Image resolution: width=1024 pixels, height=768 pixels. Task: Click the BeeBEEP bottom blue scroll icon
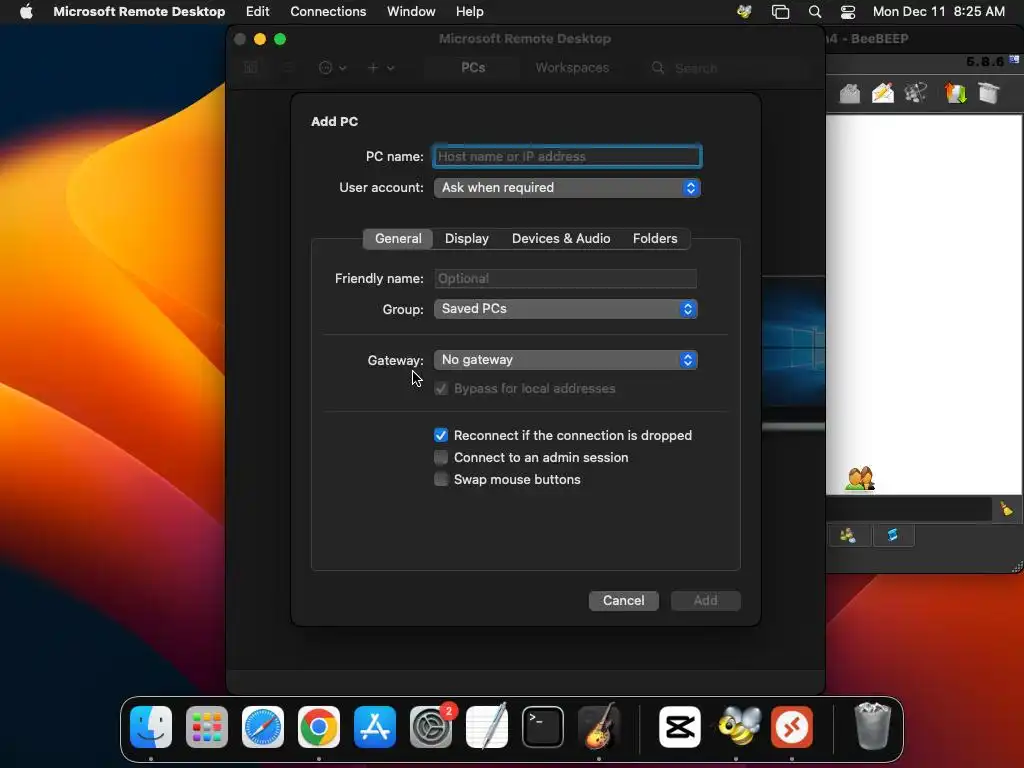pyautogui.click(x=893, y=536)
